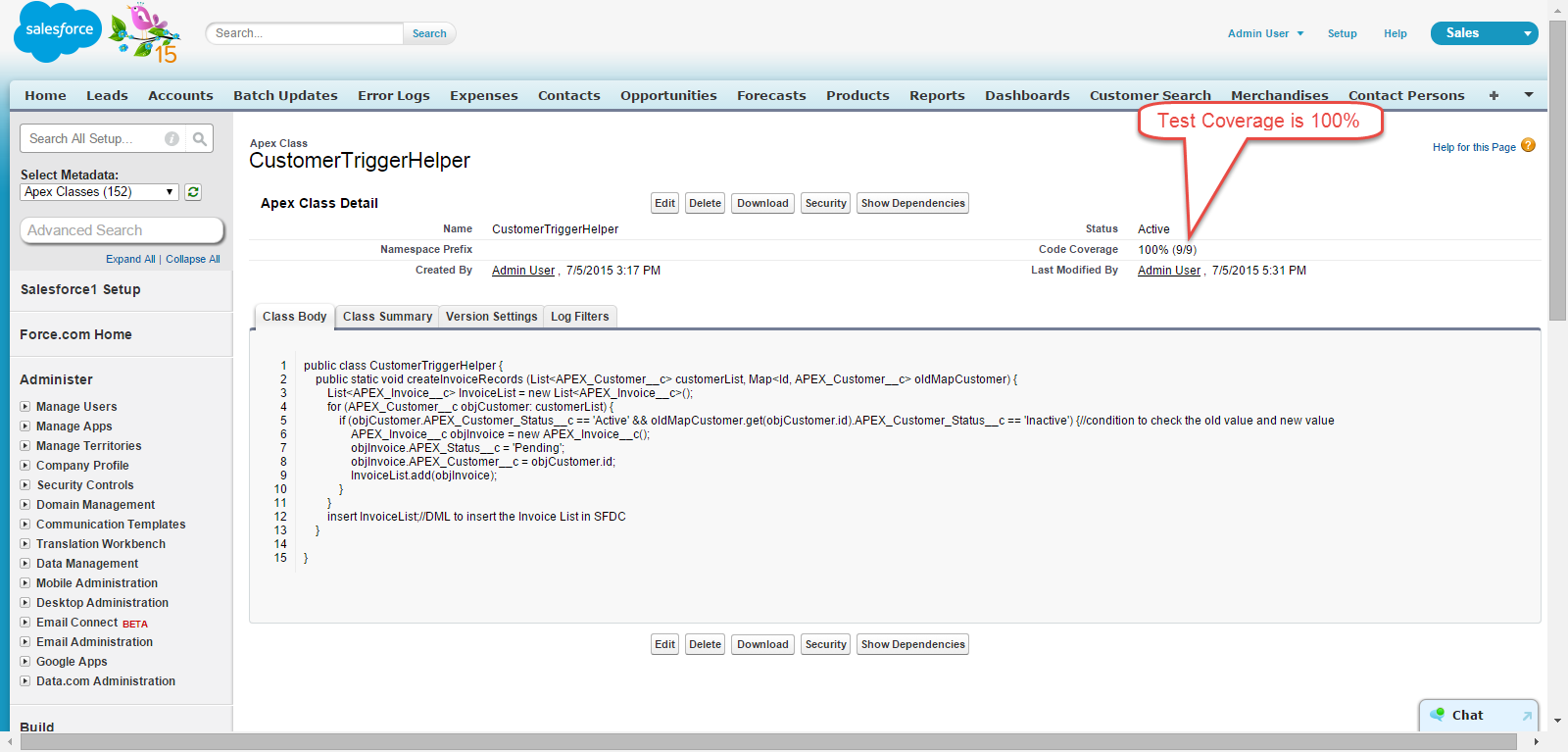The image size is (1568, 752).
Task: Open the Sales app switcher dropdown
Action: [x=1484, y=33]
